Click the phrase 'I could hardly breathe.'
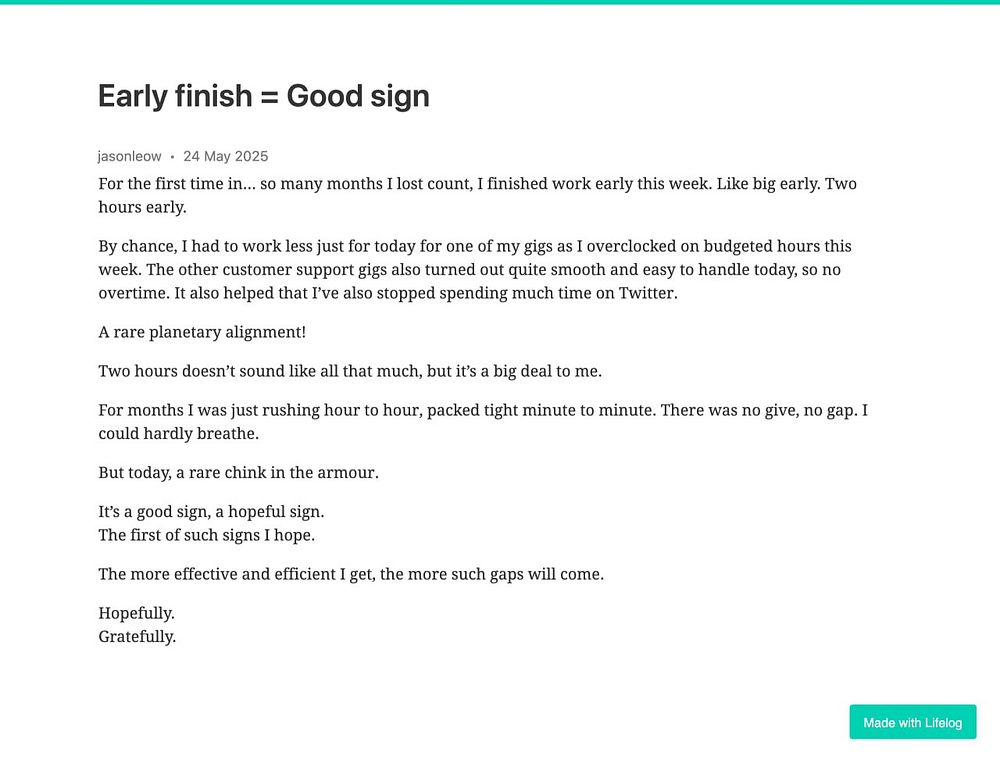The image size is (1000, 759). coord(178,434)
